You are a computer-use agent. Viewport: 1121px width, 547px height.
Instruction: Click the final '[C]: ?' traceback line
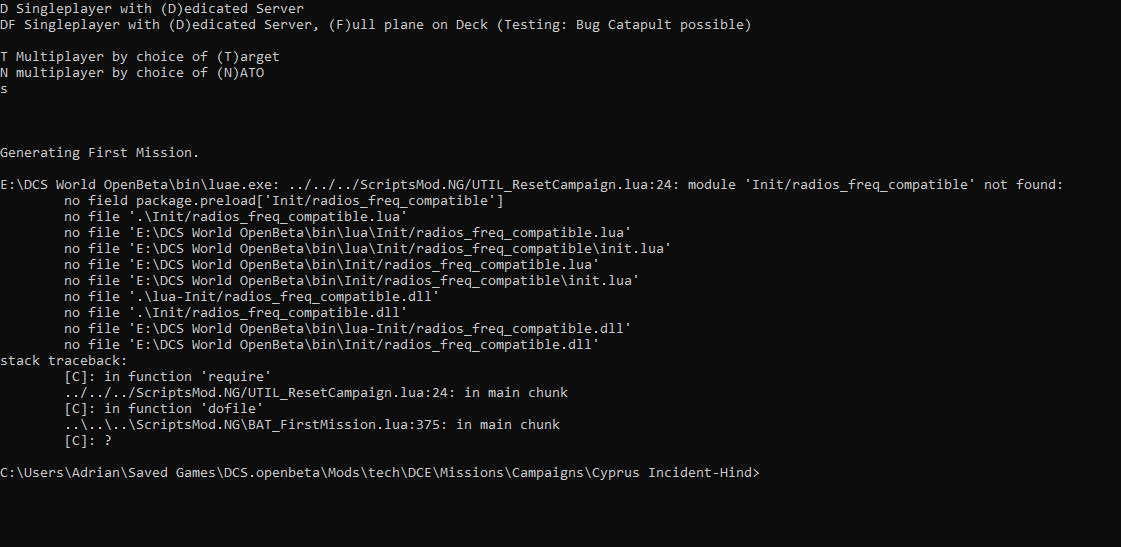click(88, 440)
